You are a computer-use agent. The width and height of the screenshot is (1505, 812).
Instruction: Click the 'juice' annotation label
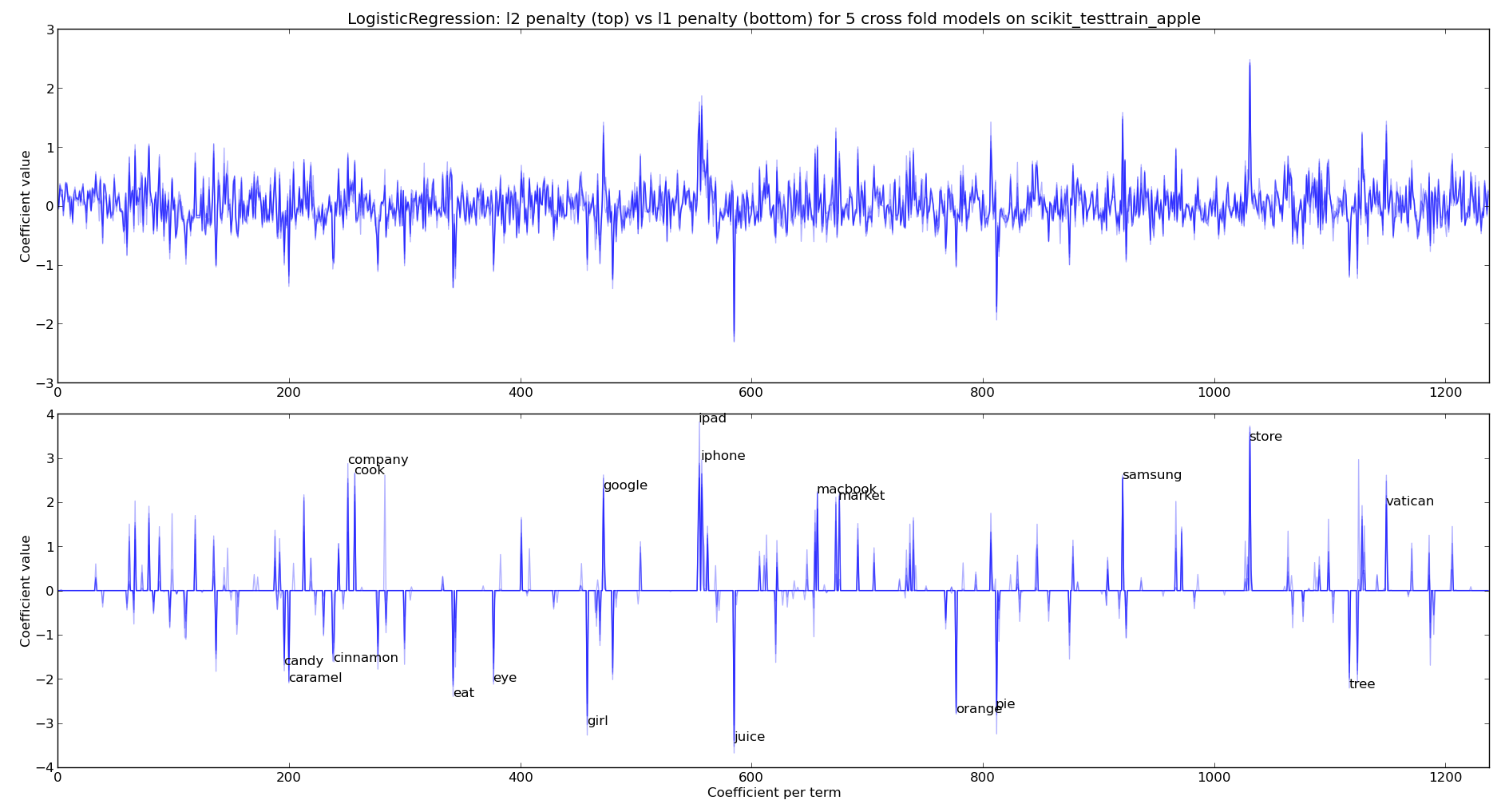[x=750, y=737]
